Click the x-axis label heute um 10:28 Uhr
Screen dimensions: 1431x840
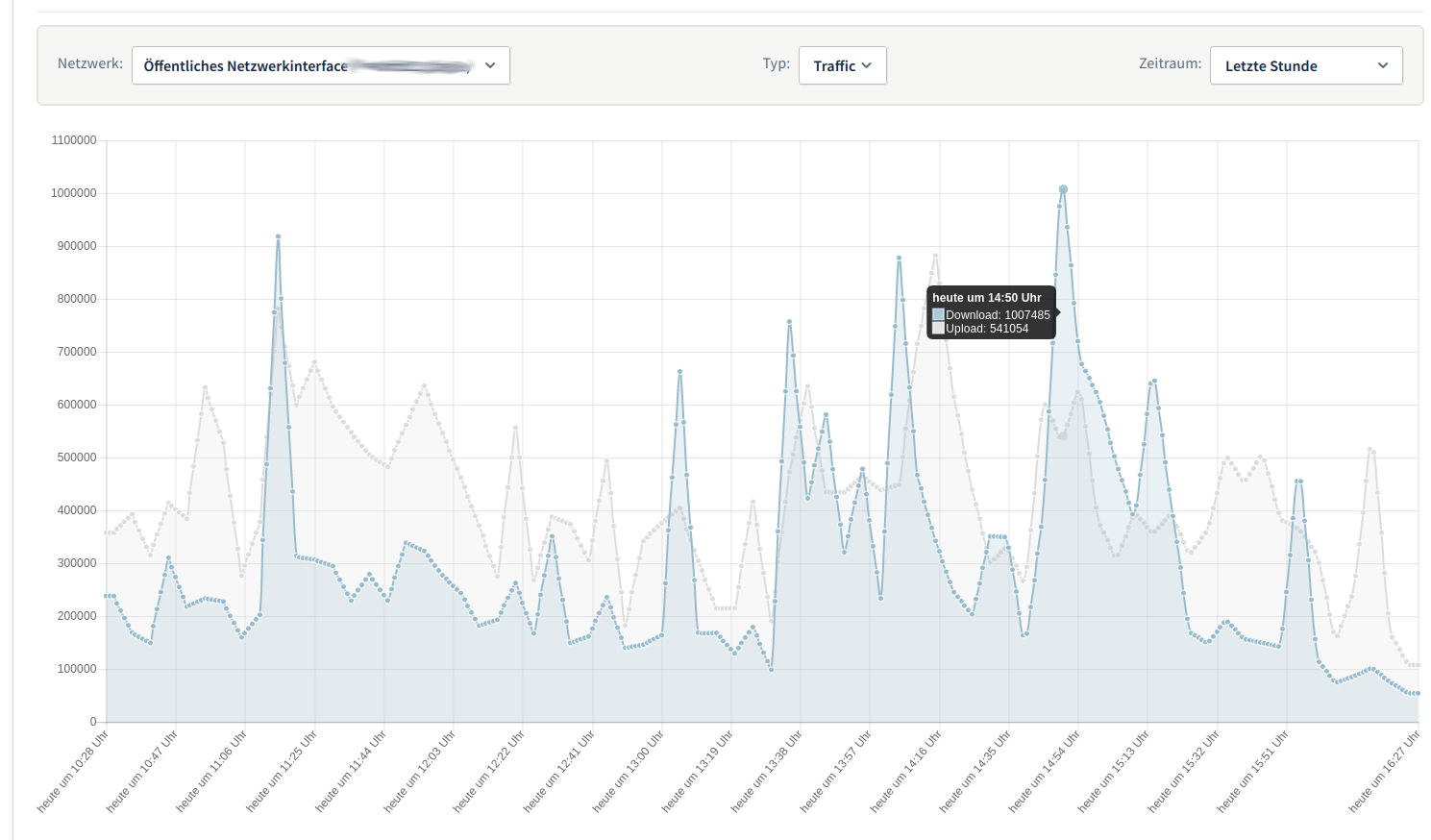point(73,771)
